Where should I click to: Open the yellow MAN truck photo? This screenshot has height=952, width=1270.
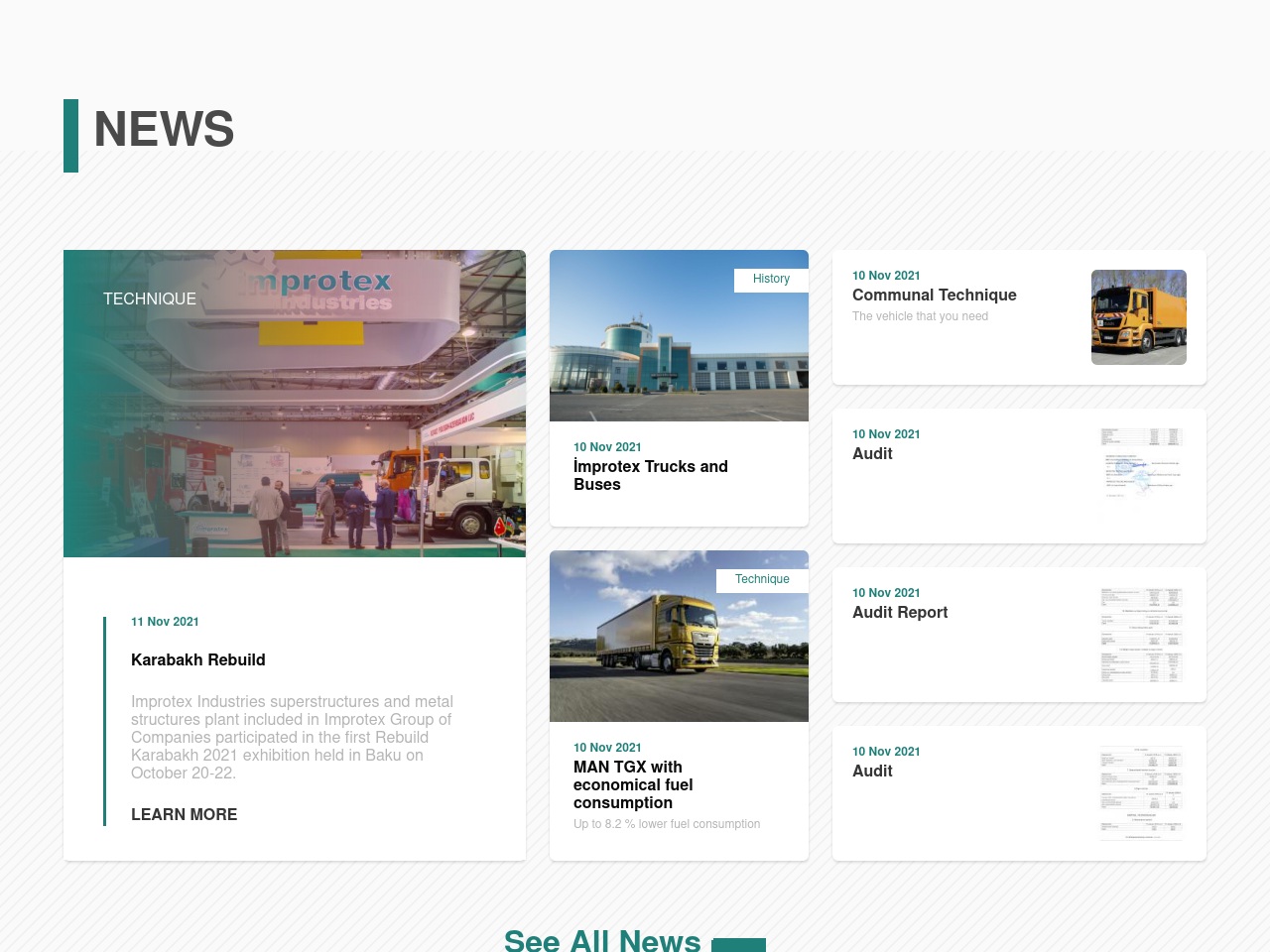679,636
